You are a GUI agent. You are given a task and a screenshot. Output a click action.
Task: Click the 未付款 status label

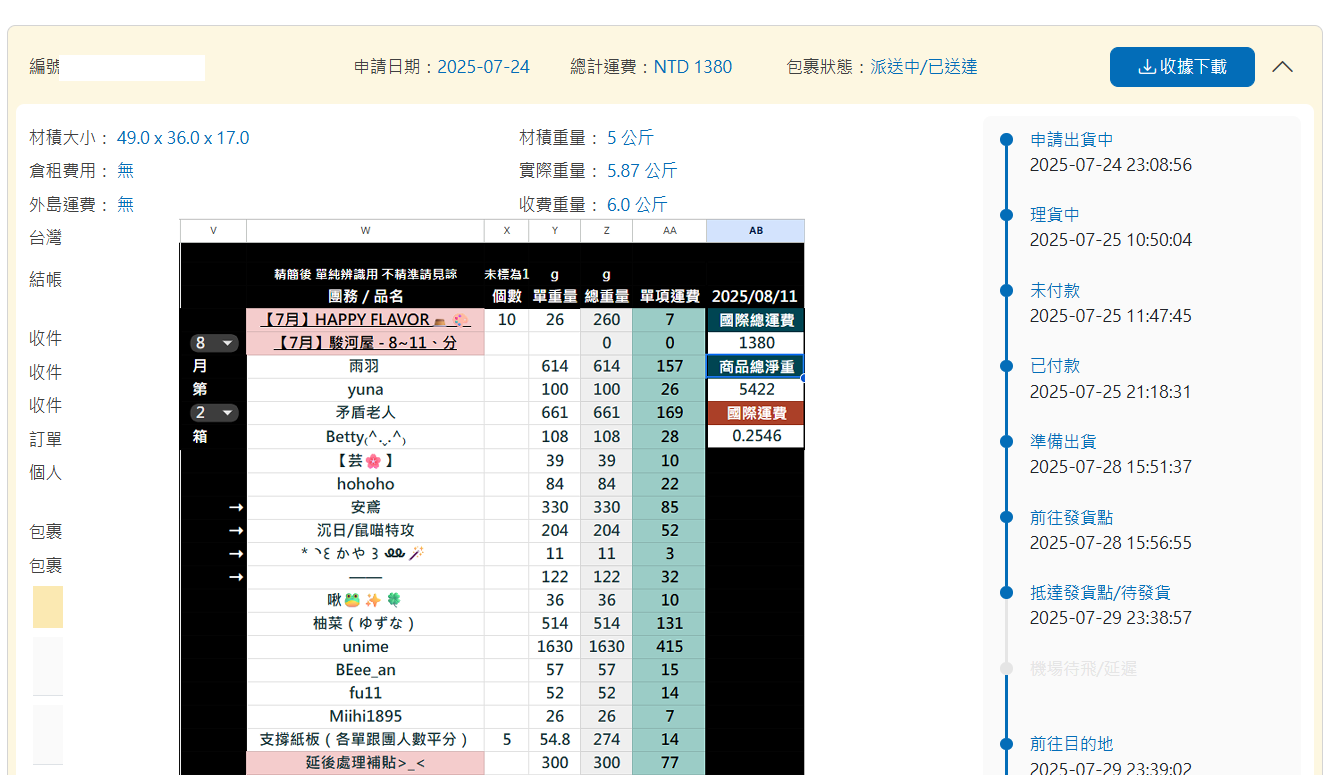click(1054, 291)
